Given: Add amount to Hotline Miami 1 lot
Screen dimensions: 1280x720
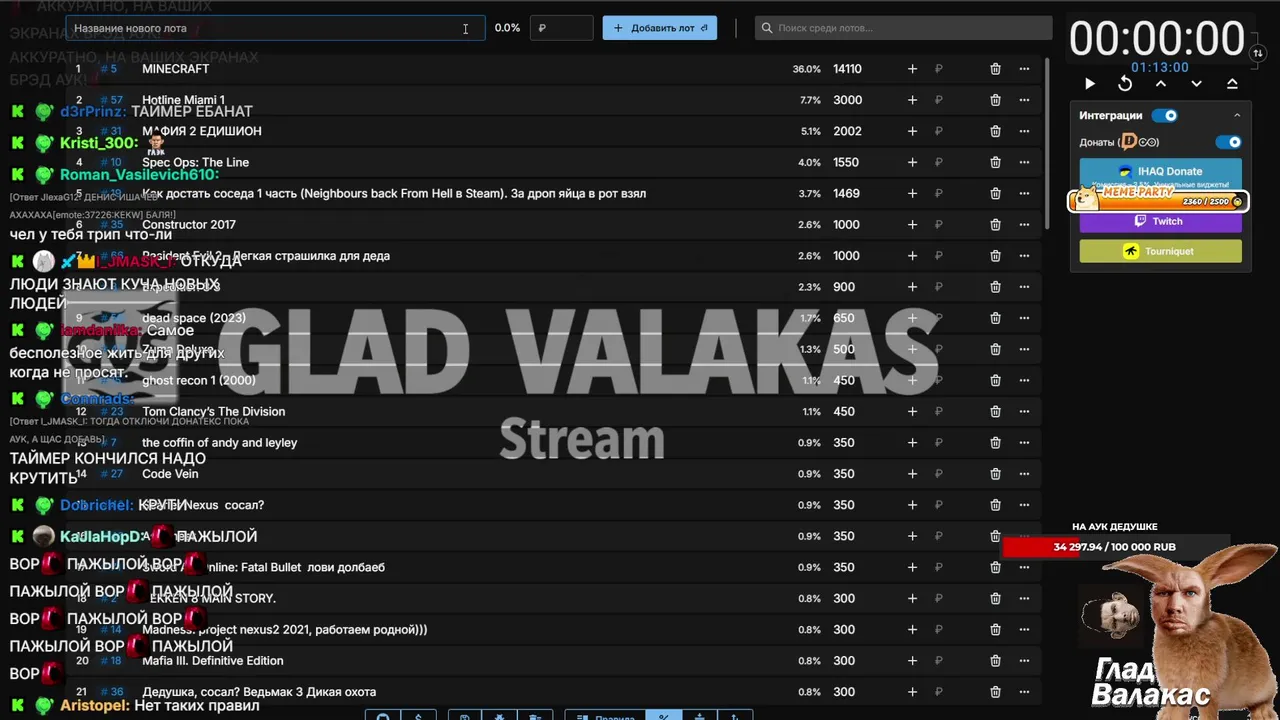Looking at the screenshot, I should point(912,100).
